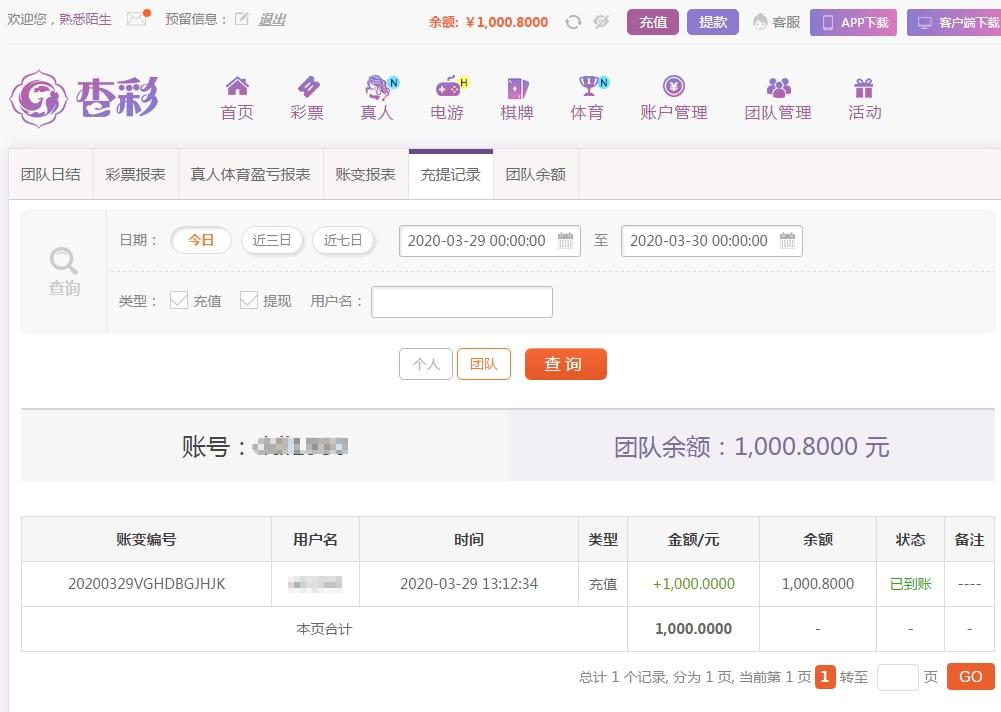Open the 彩票 lottery section

[x=307, y=98]
